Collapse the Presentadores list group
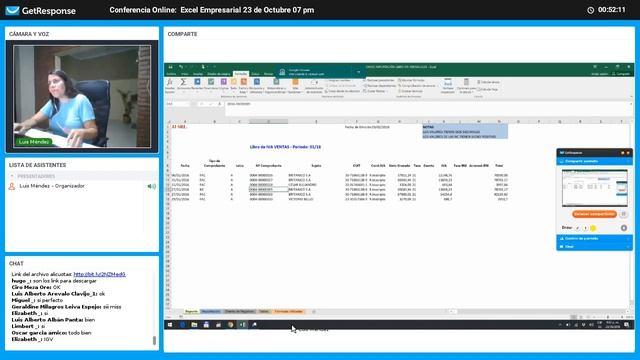Screen dimensions: 640x360 click(x=12, y=176)
